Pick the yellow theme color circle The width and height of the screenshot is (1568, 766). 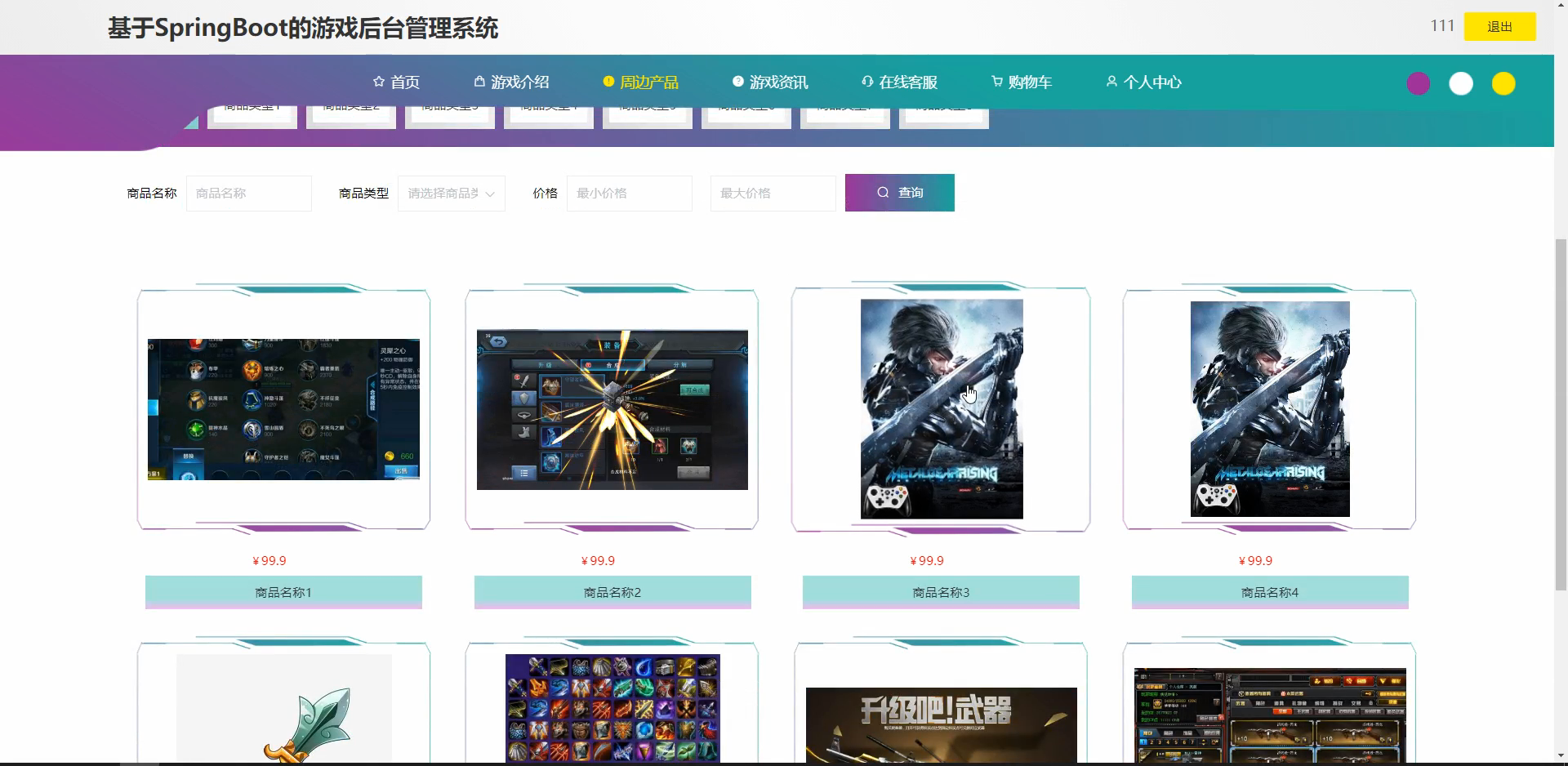(x=1503, y=83)
